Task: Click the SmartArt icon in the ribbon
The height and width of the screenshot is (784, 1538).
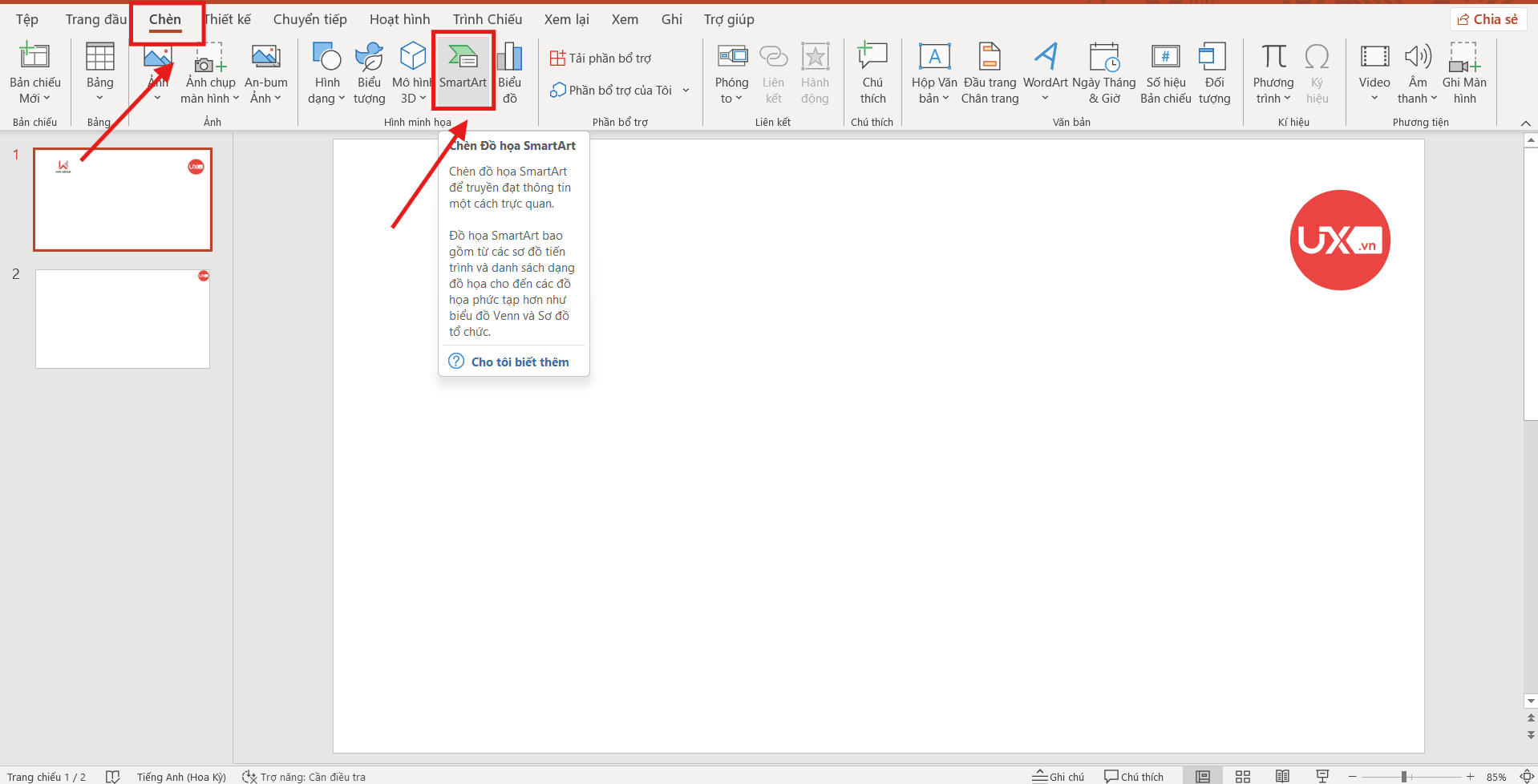Action: [463, 58]
